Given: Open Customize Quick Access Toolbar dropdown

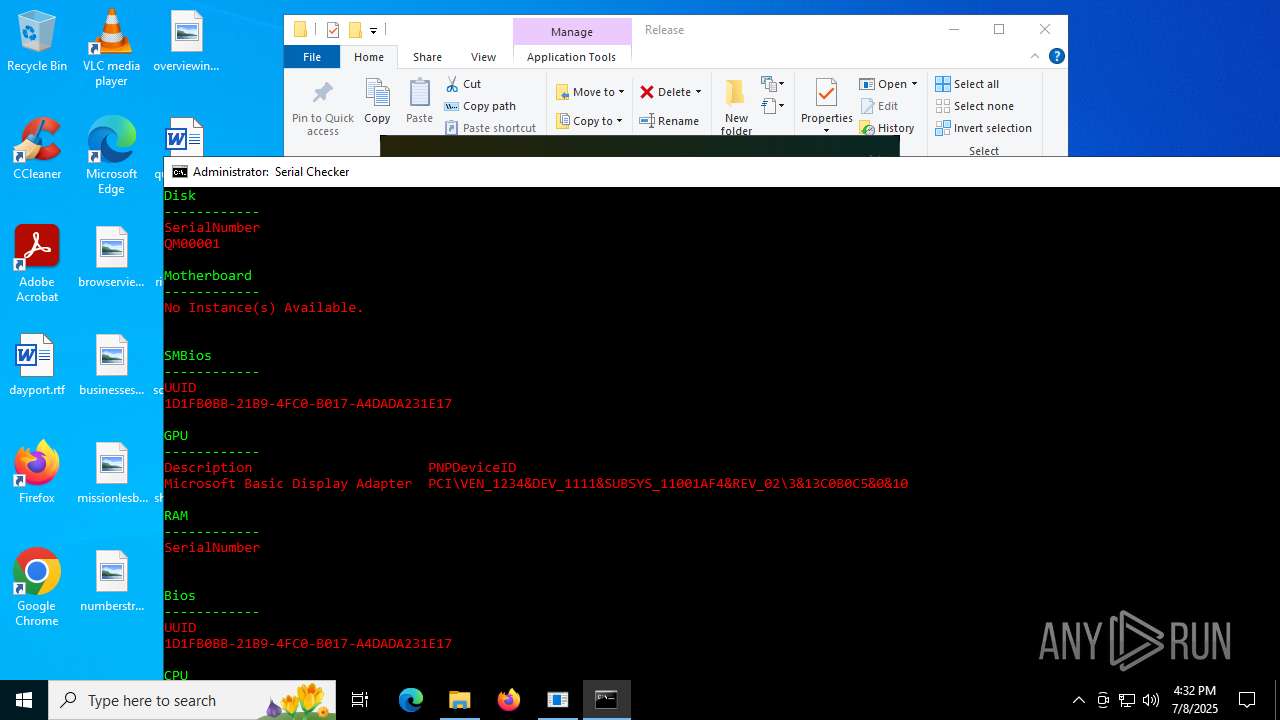Looking at the screenshot, I should (x=373, y=31).
